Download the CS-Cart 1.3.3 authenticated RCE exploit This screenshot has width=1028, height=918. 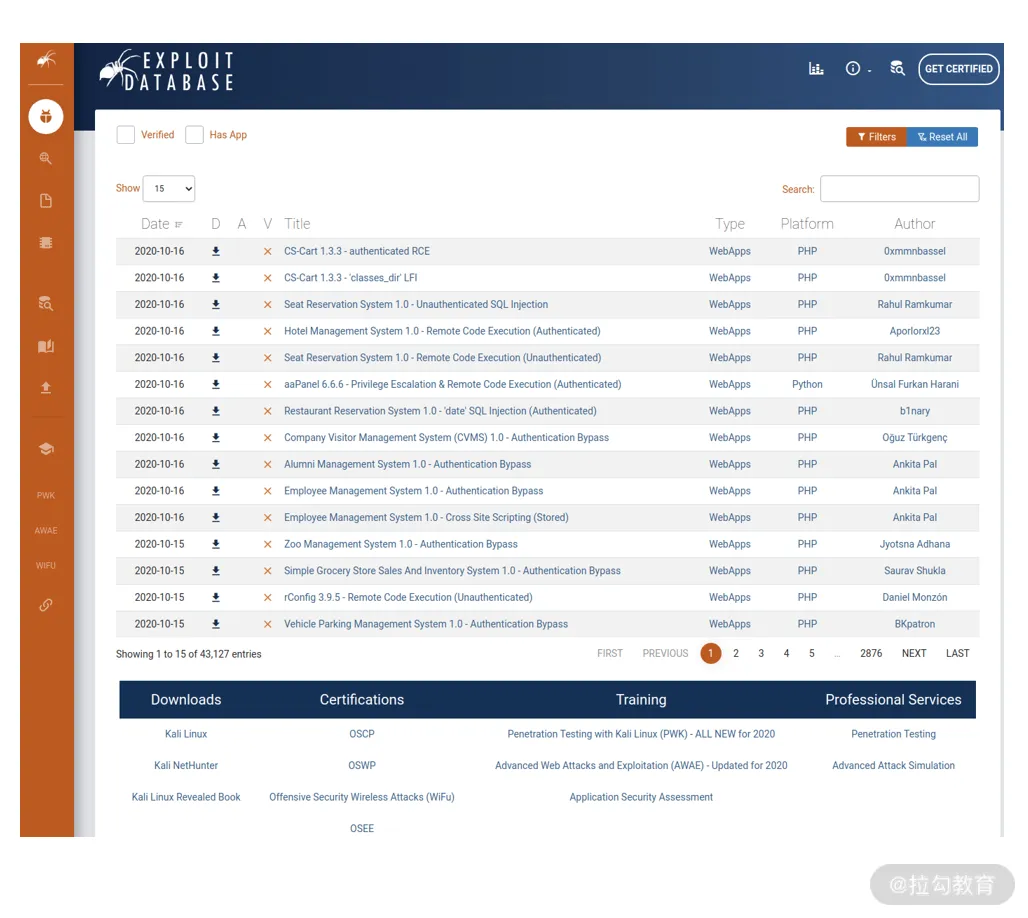coord(216,251)
